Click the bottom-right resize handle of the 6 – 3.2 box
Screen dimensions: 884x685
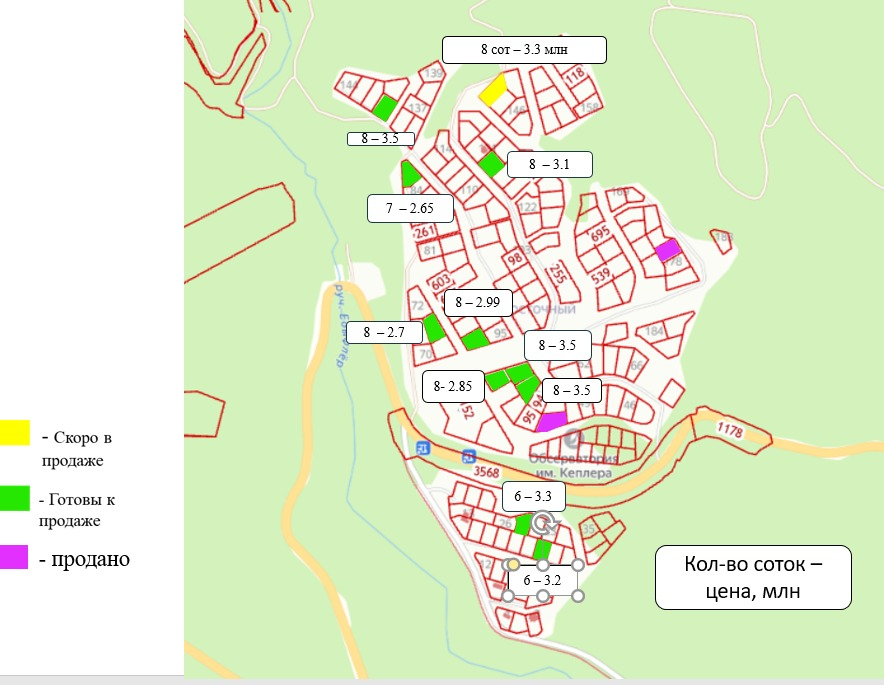coord(578,596)
